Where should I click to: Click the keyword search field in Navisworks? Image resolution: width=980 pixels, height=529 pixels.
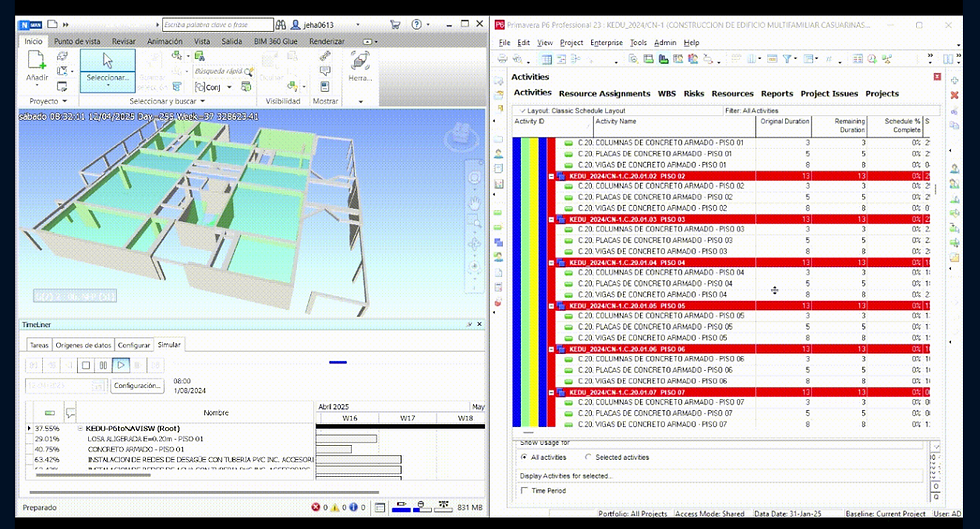point(218,24)
